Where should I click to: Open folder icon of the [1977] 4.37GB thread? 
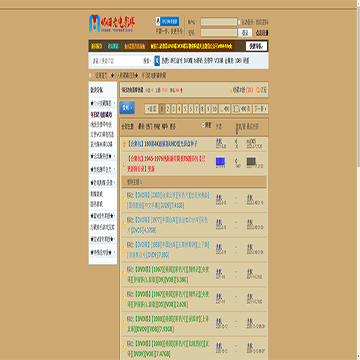pyautogui.click(x=124, y=225)
